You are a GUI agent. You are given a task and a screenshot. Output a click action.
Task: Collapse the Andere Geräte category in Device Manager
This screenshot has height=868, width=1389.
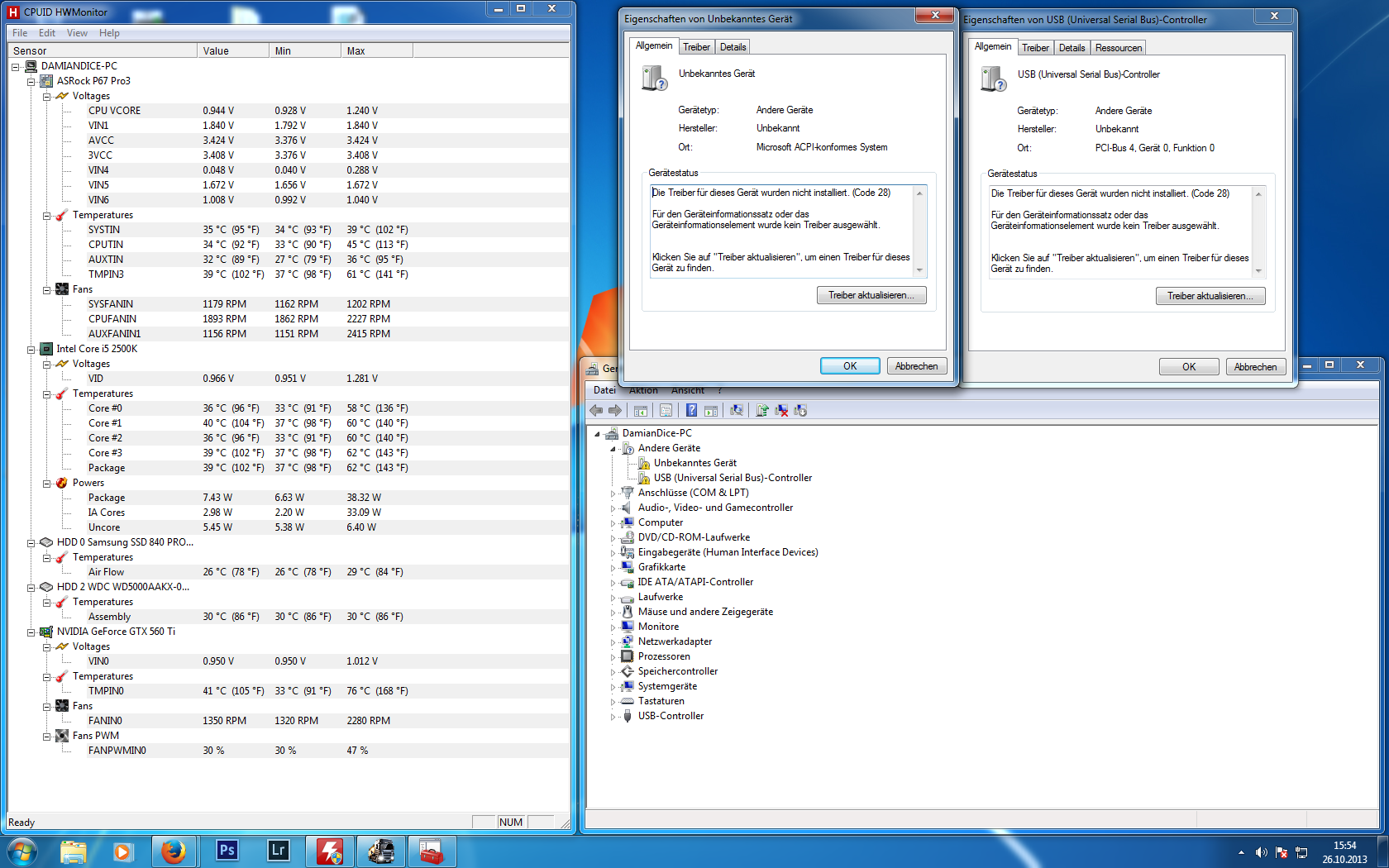pos(613,449)
